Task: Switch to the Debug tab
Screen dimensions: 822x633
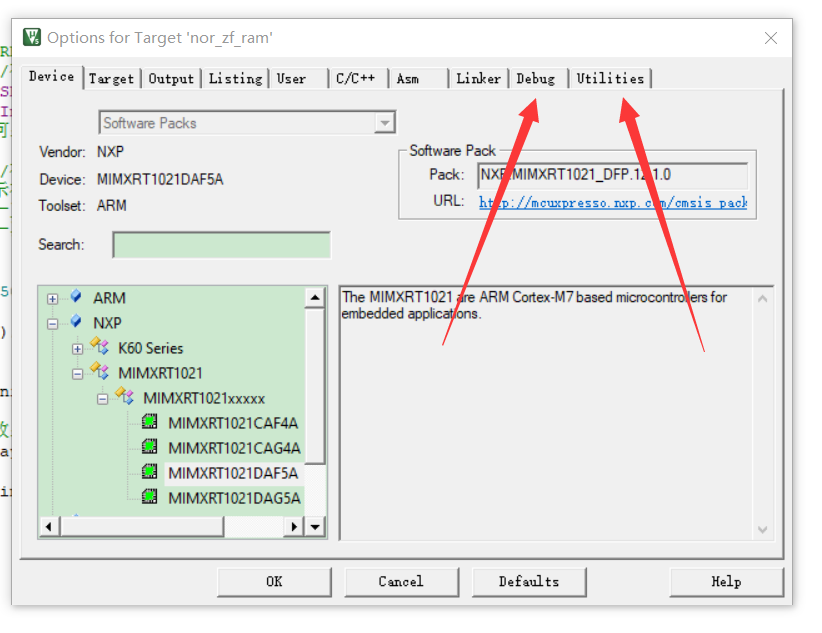Action: (x=536, y=77)
